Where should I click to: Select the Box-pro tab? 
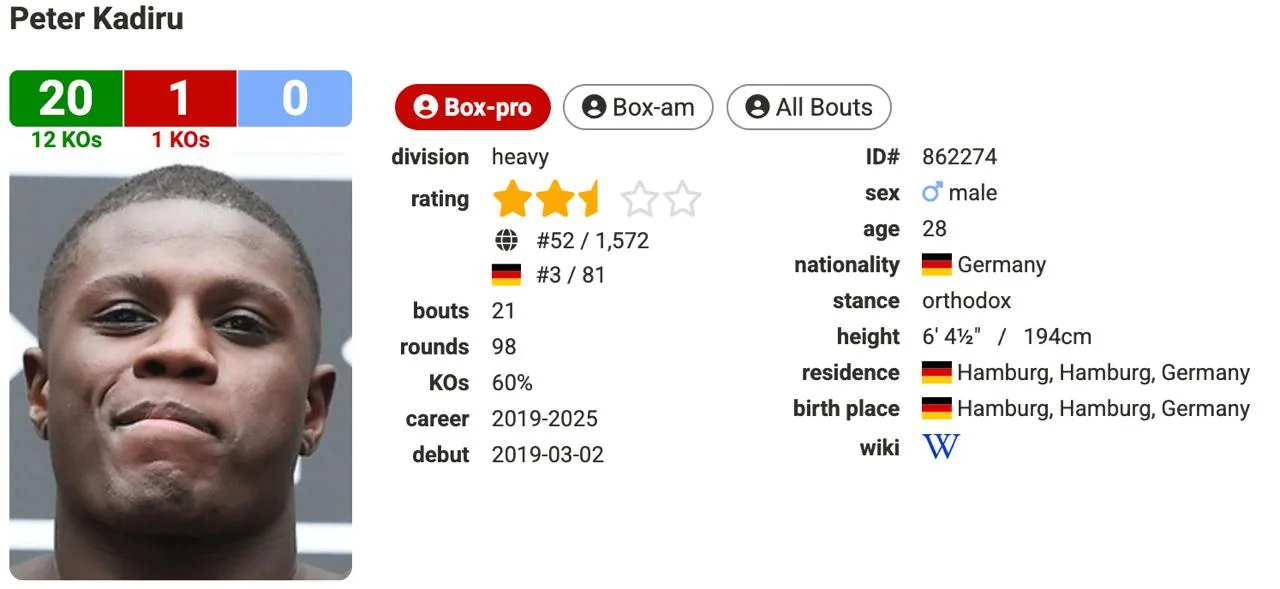click(x=472, y=107)
